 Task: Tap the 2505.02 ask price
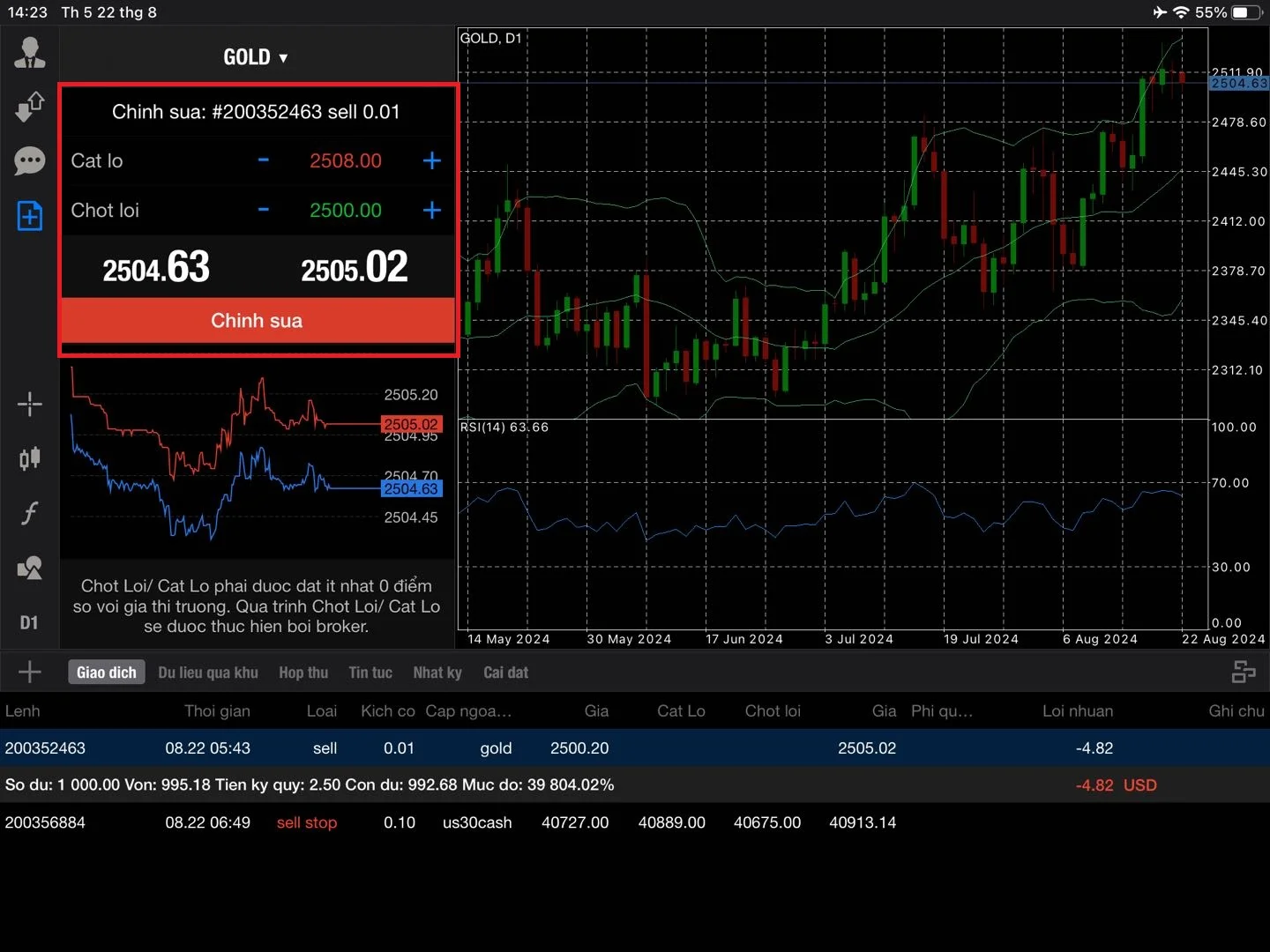(x=355, y=267)
